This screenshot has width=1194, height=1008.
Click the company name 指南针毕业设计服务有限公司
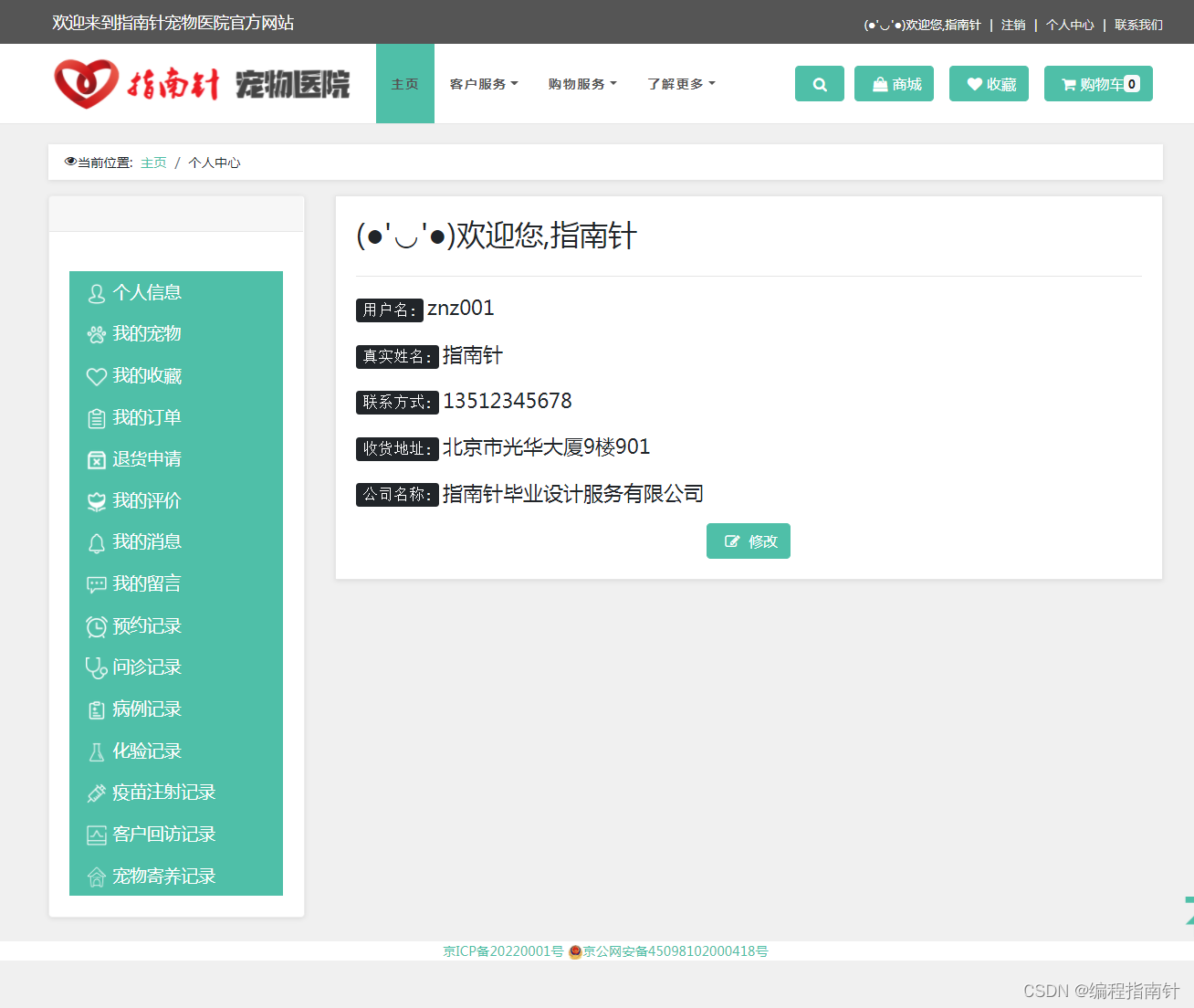click(573, 494)
